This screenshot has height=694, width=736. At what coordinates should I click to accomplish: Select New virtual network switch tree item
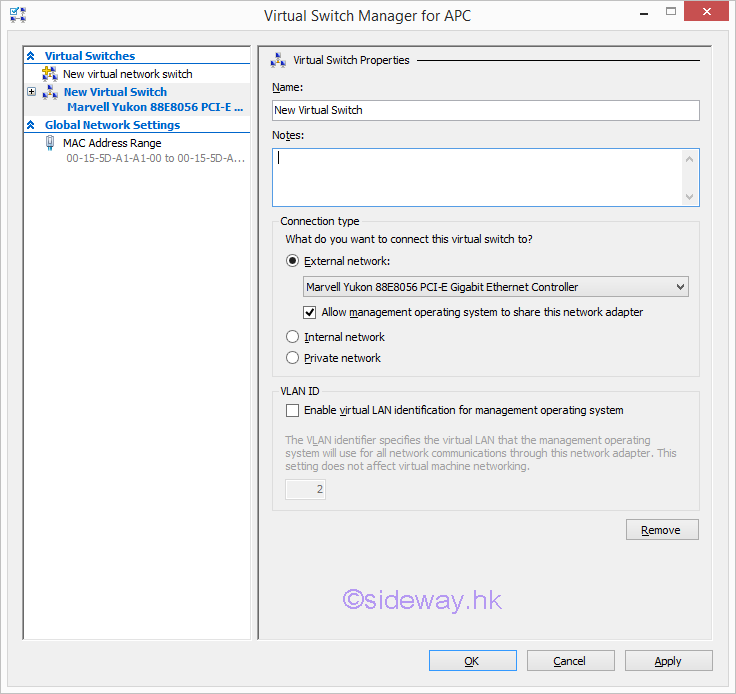[127, 74]
